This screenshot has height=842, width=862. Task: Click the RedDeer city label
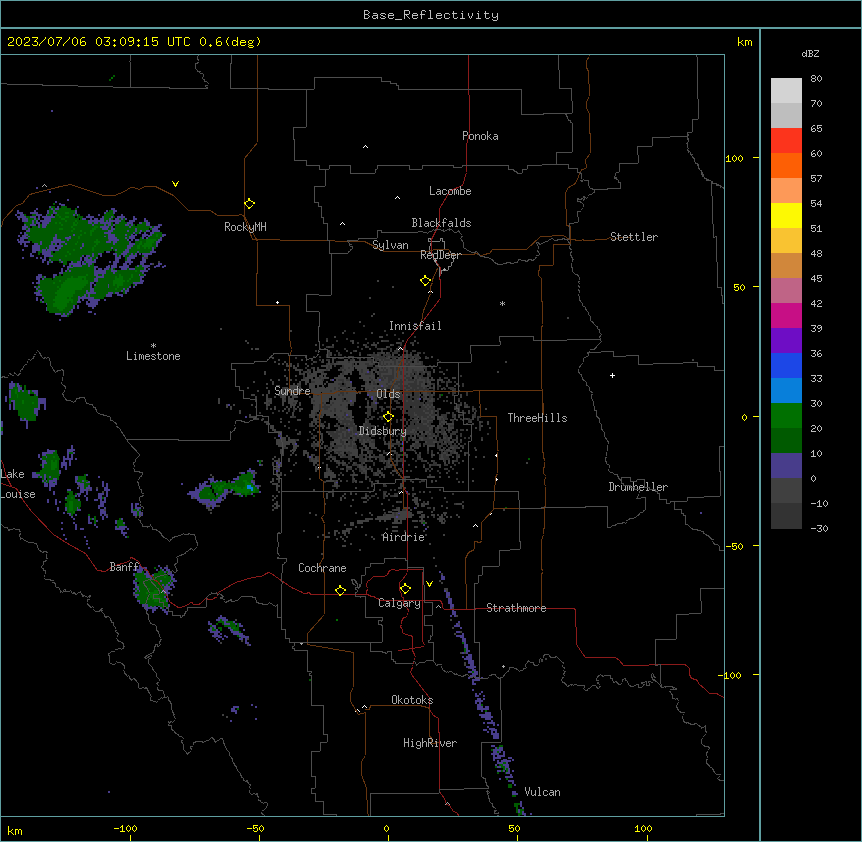[440, 255]
